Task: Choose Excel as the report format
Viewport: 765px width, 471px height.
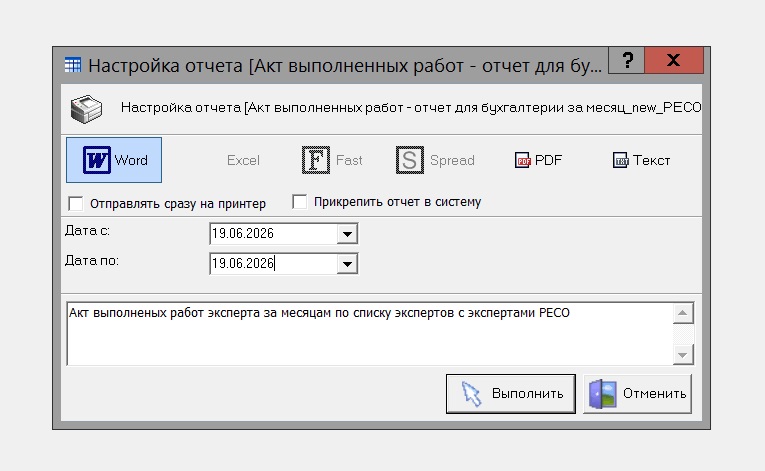Action: pos(243,160)
